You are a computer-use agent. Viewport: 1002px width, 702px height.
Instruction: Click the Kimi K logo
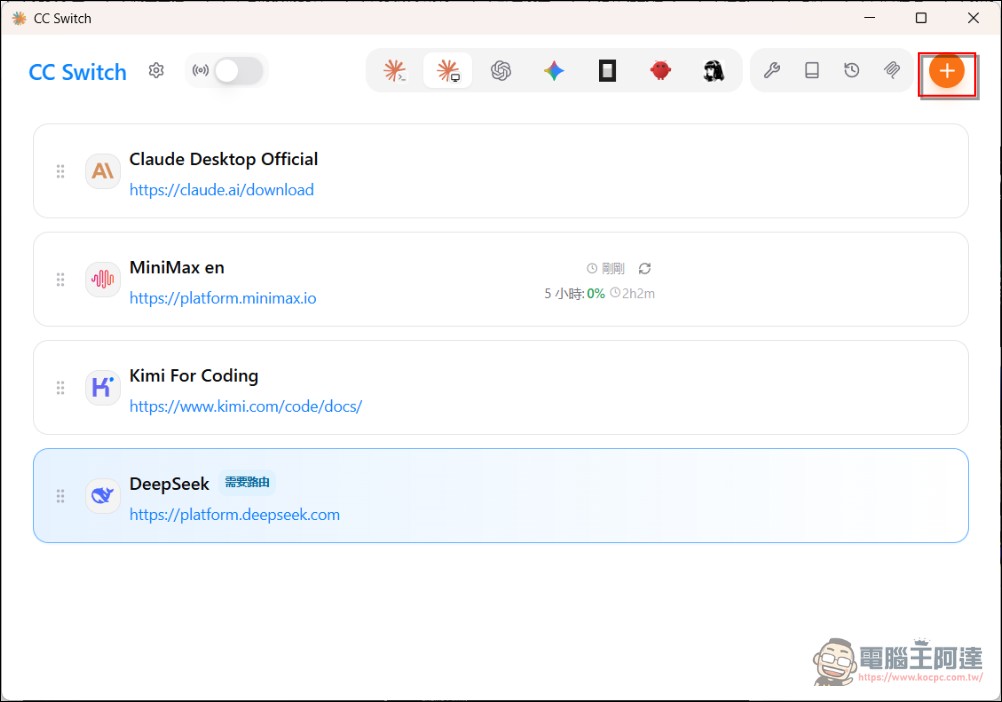(x=102, y=388)
